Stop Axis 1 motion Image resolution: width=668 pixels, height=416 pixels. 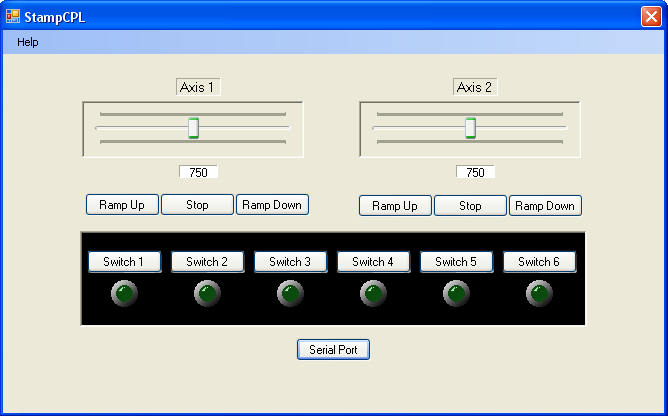coord(197,205)
